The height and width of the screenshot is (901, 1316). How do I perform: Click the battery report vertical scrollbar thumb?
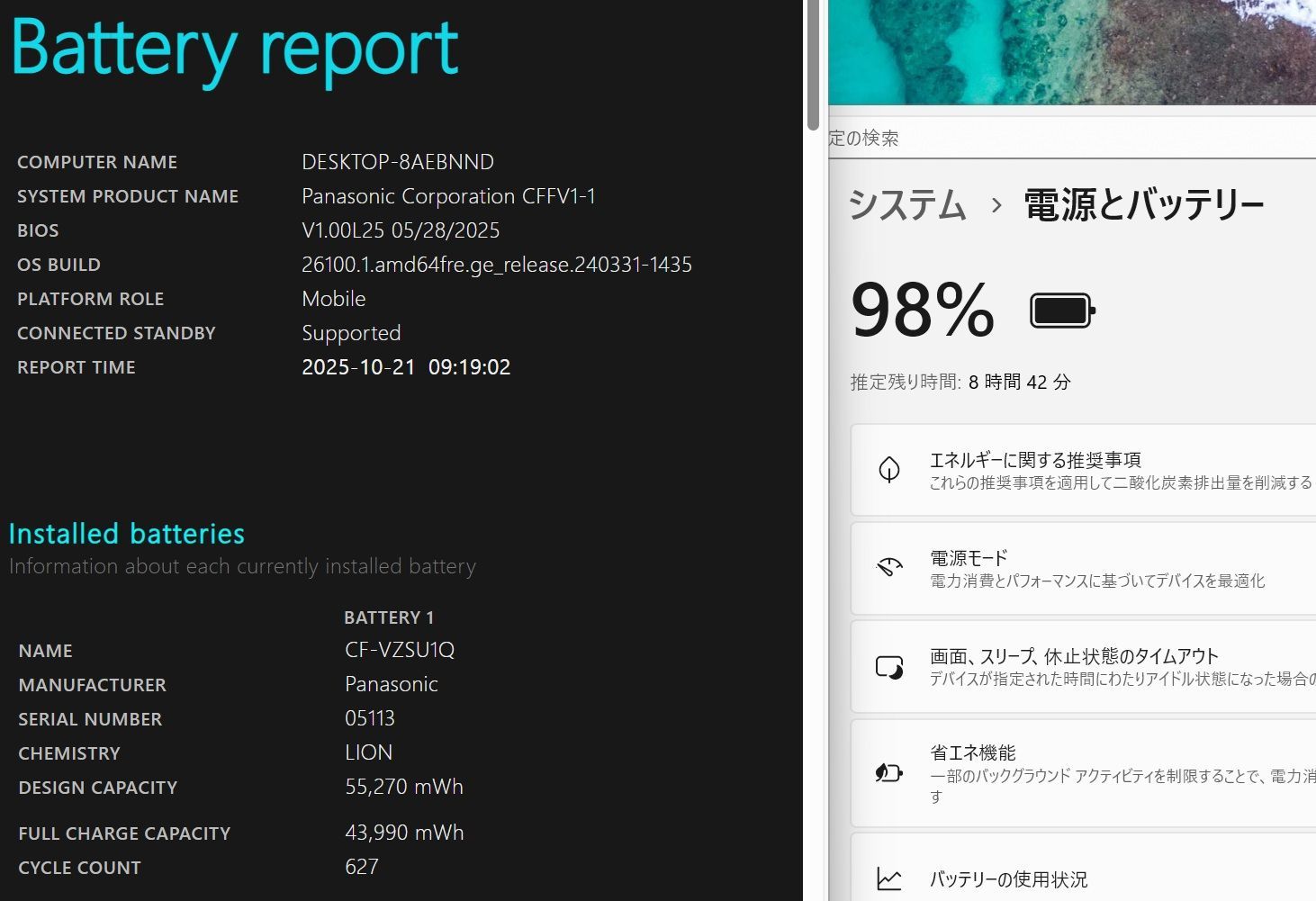[814, 63]
